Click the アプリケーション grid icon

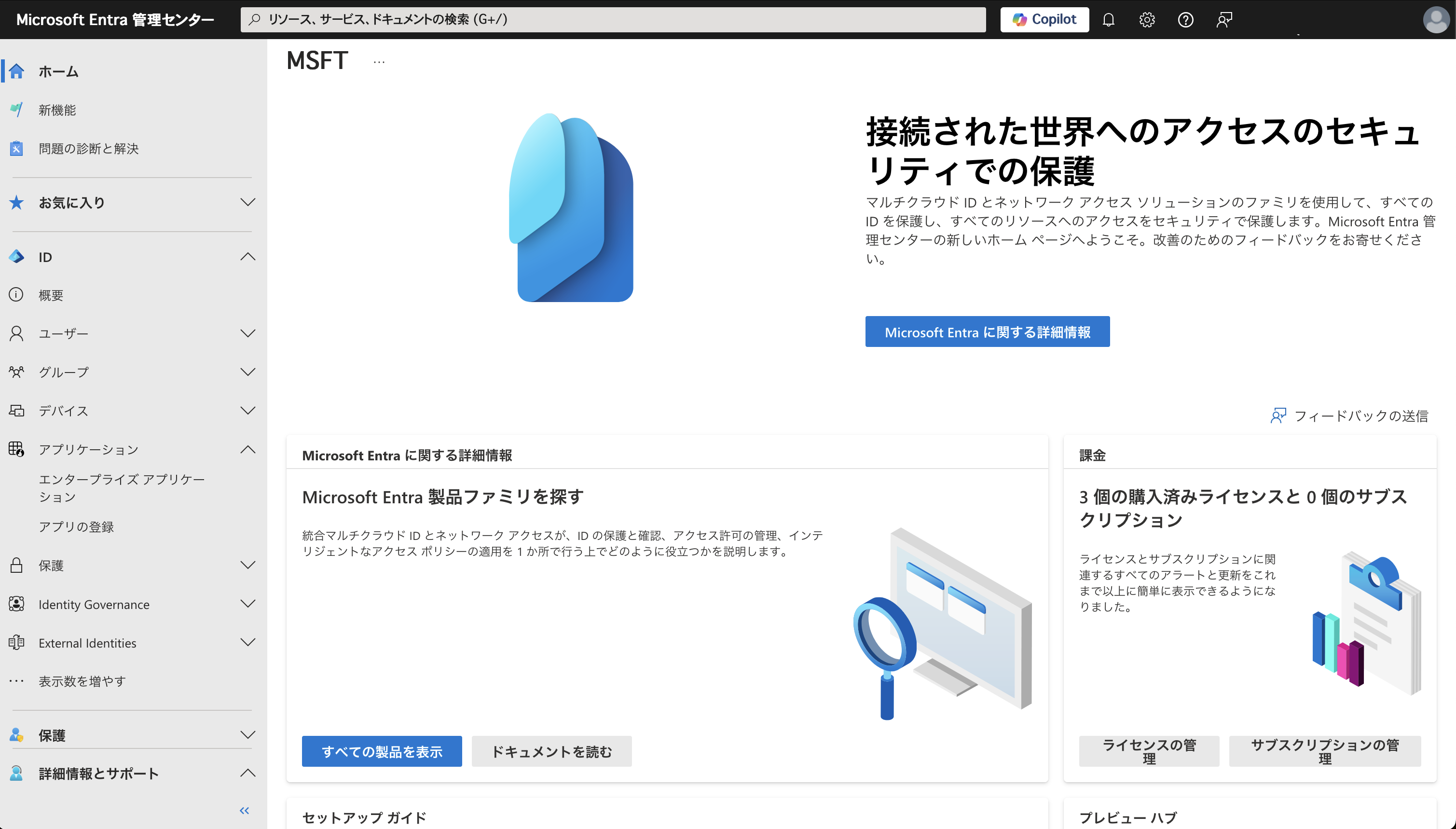[16, 449]
